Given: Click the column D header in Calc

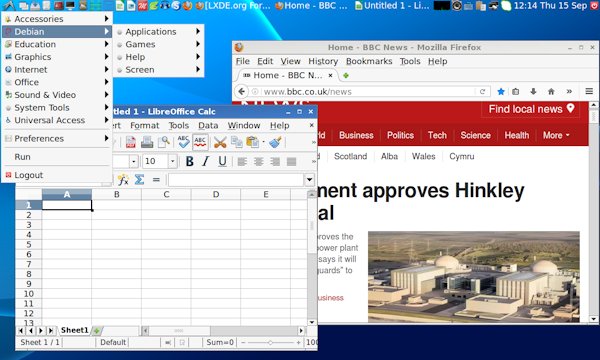Looking at the screenshot, I should pos(216,194).
